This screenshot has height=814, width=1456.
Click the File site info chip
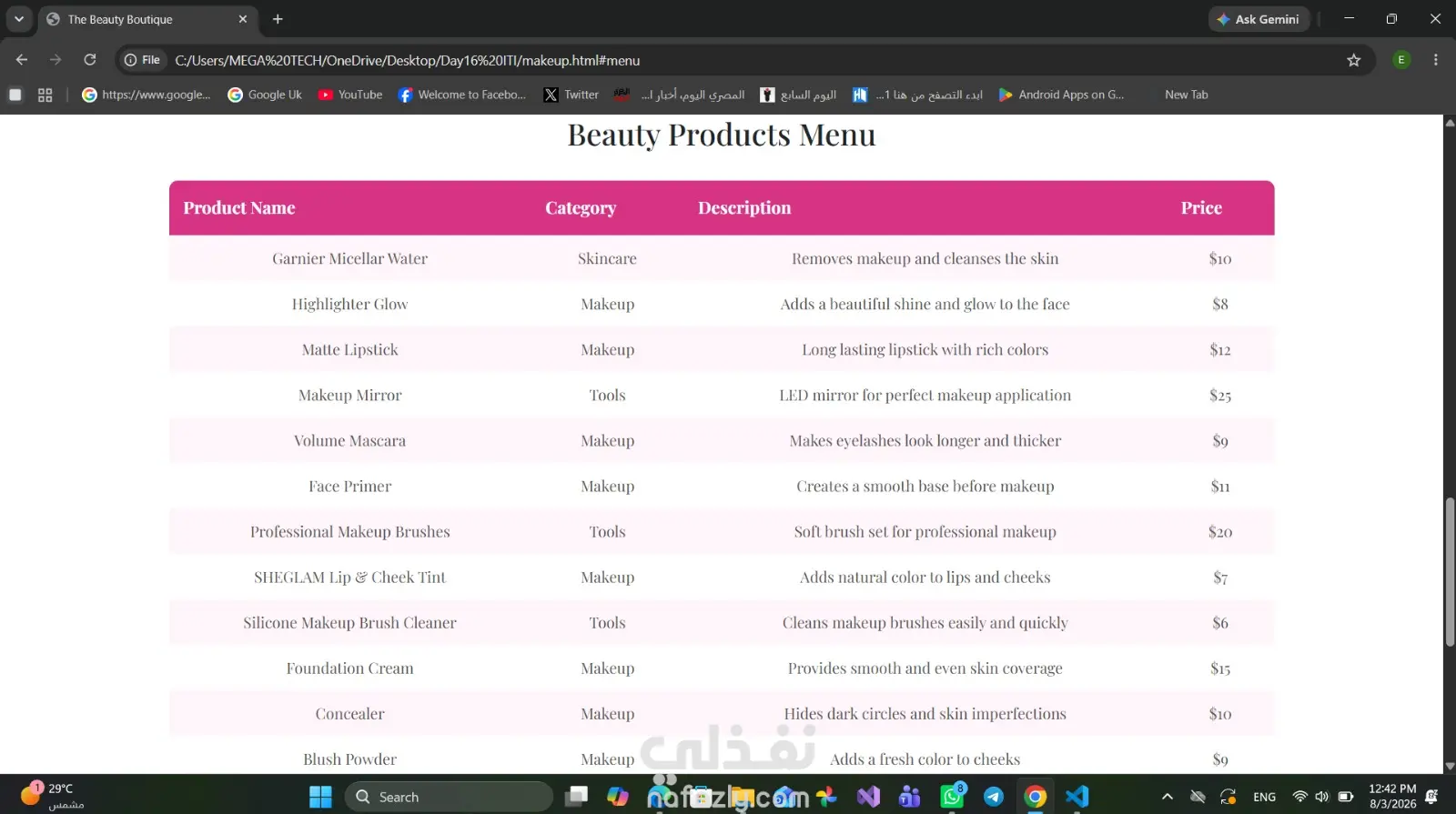(143, 60)
